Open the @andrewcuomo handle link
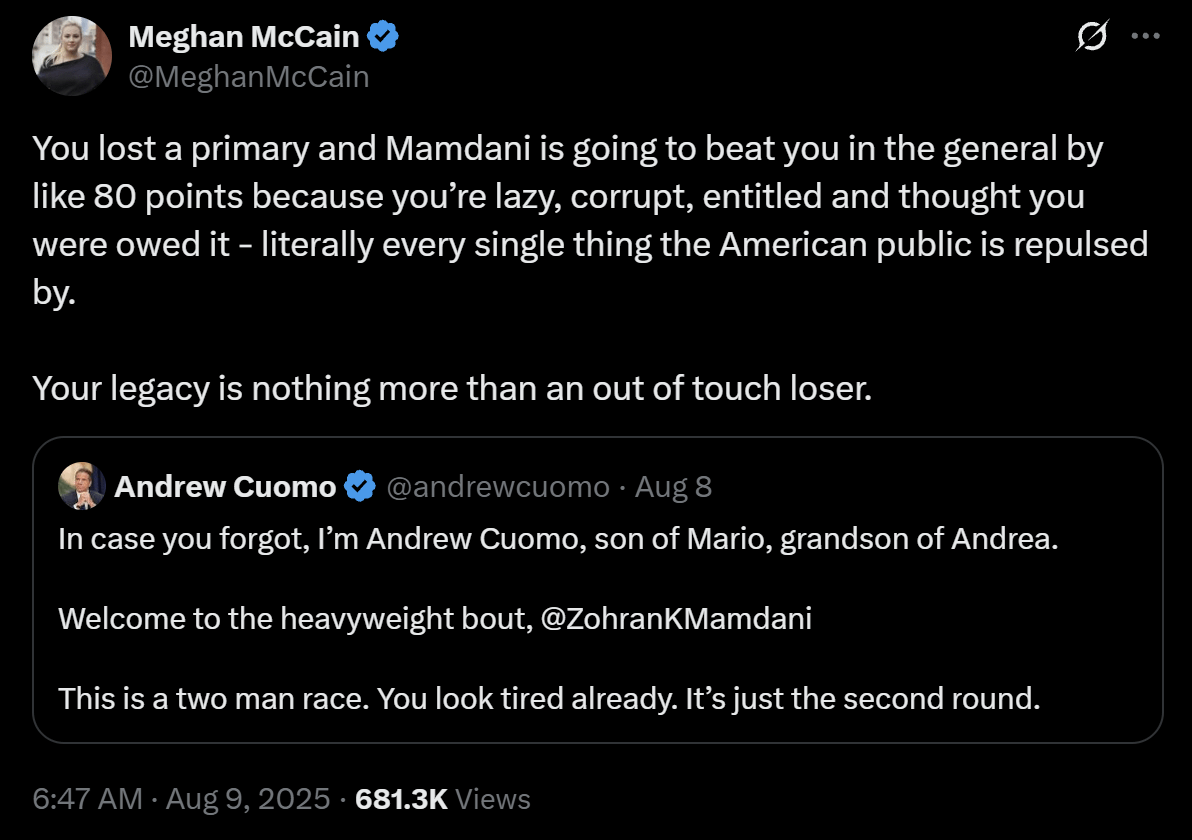This screenshot has height=840, width=1192. pyautogui.click(x=498, y=487)
